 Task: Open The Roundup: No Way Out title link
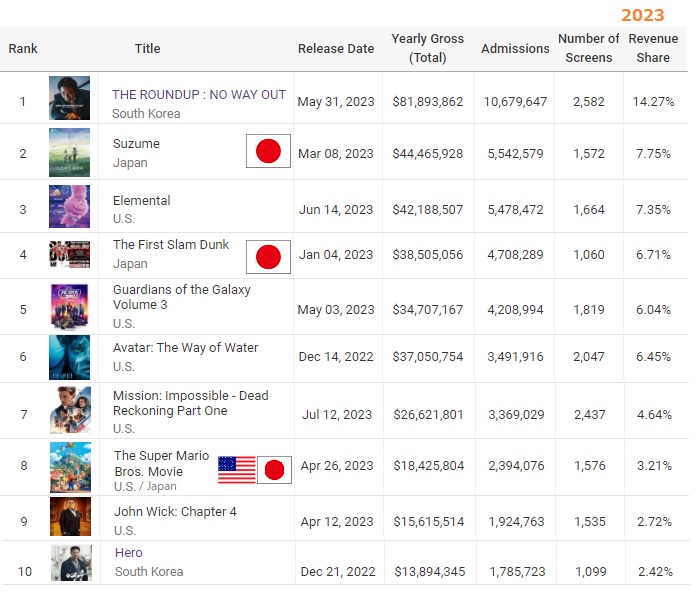199,94
